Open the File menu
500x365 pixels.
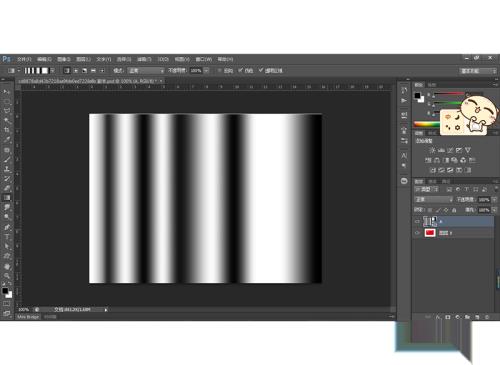24,59
